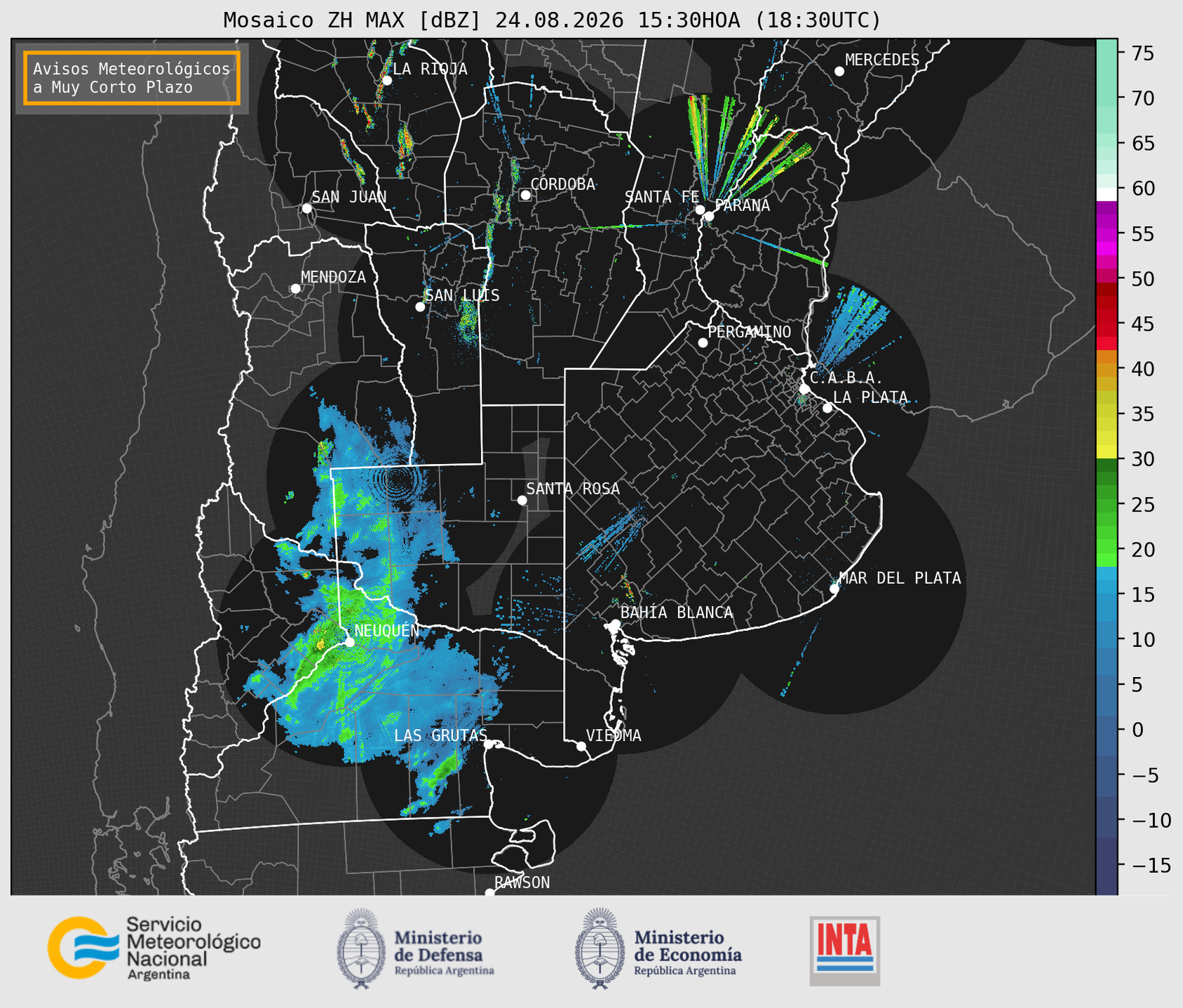Click the Servicio Meteorológico Nacional logo
The height and width of the screenshot is (1008, 1183).
point(154,948)
